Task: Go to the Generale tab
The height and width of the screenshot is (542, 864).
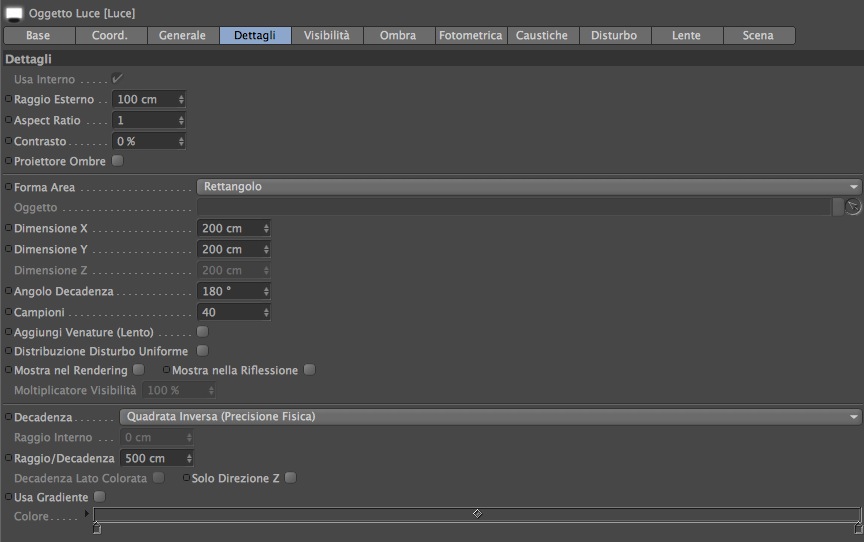Action: click(x=182, y=35)
